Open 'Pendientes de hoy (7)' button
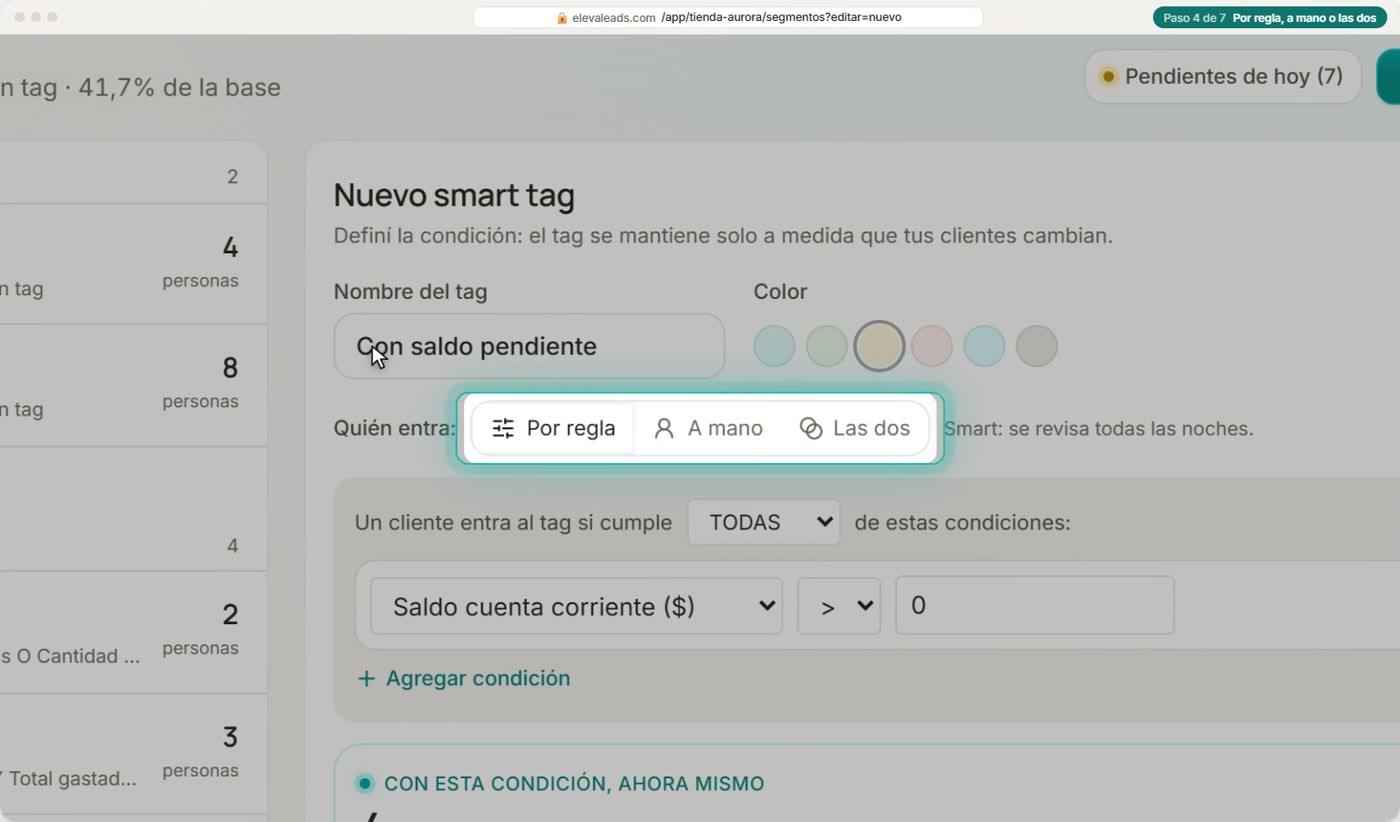The image size is (1400, 822). pyautogui.click(x=1223, y=76)
